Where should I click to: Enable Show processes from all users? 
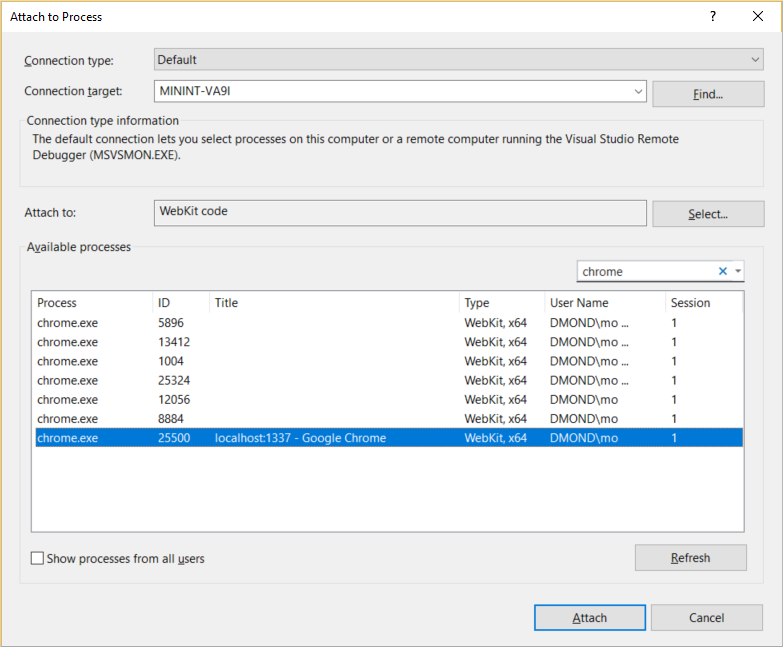click(37, 558)
